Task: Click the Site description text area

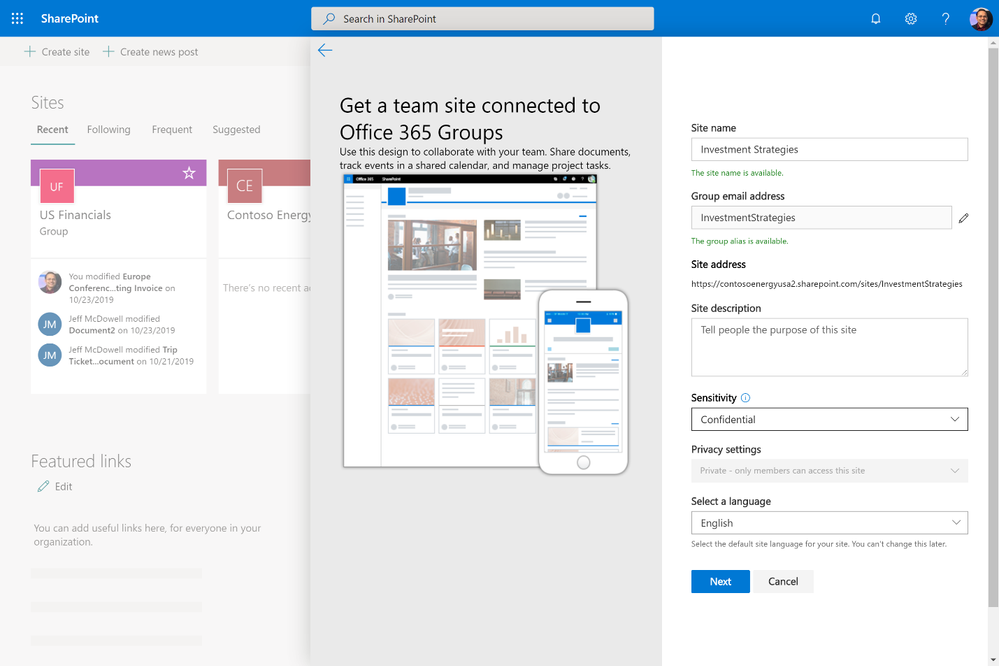Action: click(829, 347)
